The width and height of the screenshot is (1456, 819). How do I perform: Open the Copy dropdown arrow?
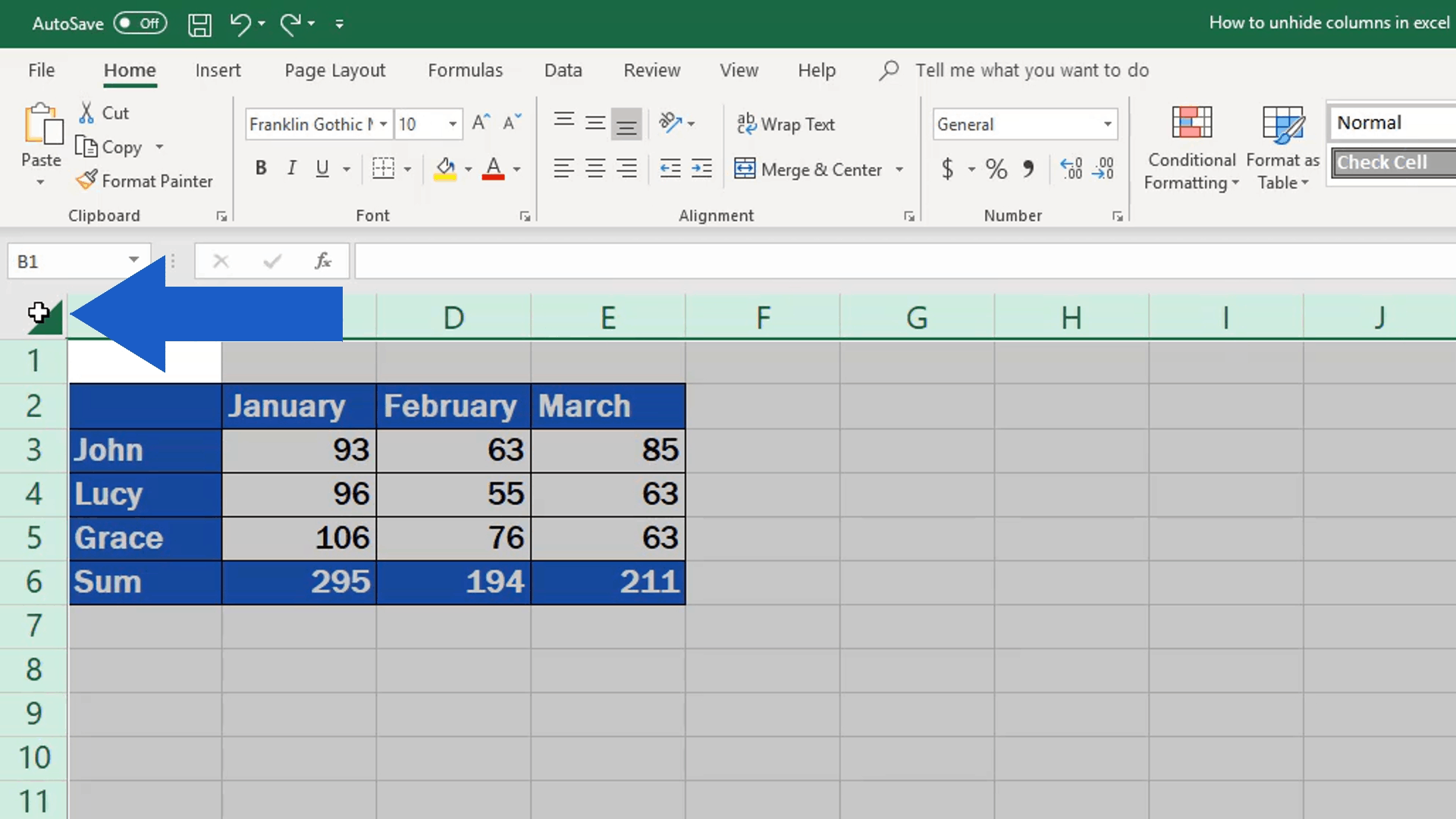tap(159, 147)
